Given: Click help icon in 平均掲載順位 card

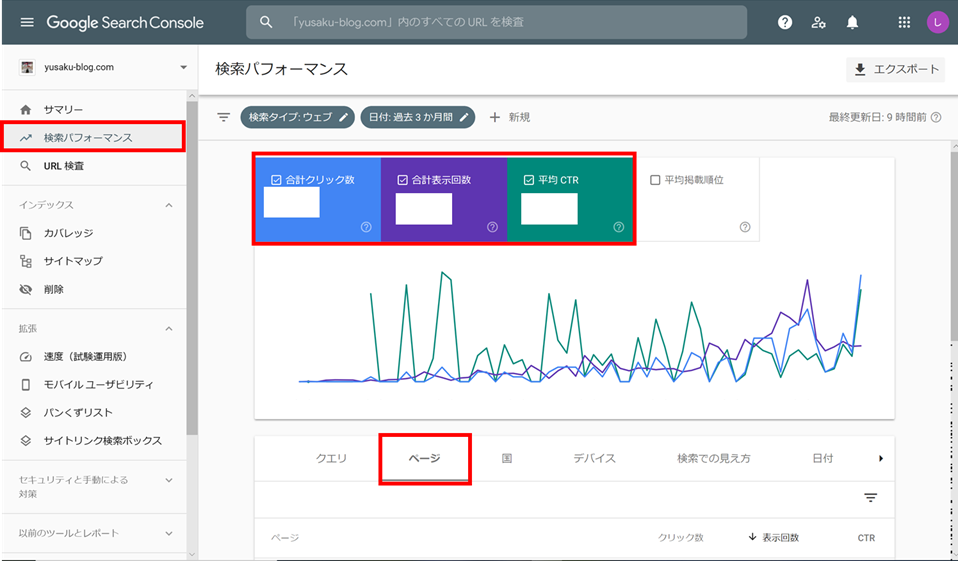Looking at the screenshot, I should 745,227.
